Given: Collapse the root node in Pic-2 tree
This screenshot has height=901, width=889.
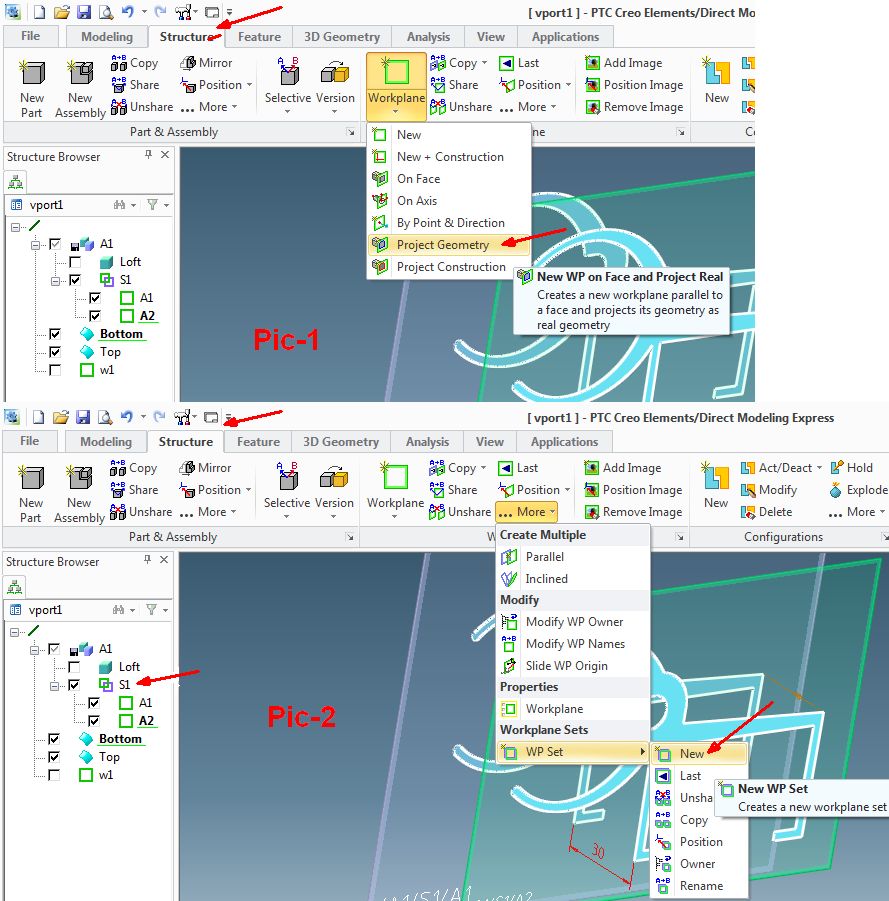Looking at the screenshot, I should point(15,632).
